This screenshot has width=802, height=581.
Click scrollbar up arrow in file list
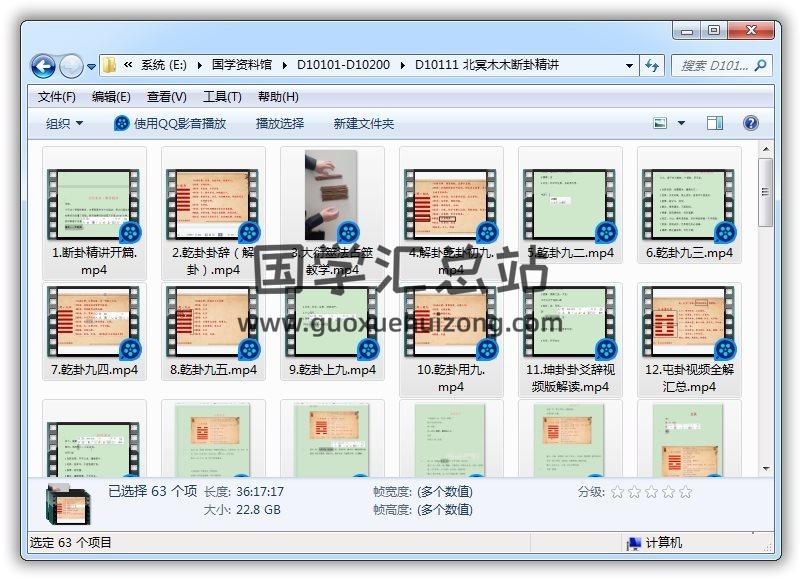(x=766, y=149)
